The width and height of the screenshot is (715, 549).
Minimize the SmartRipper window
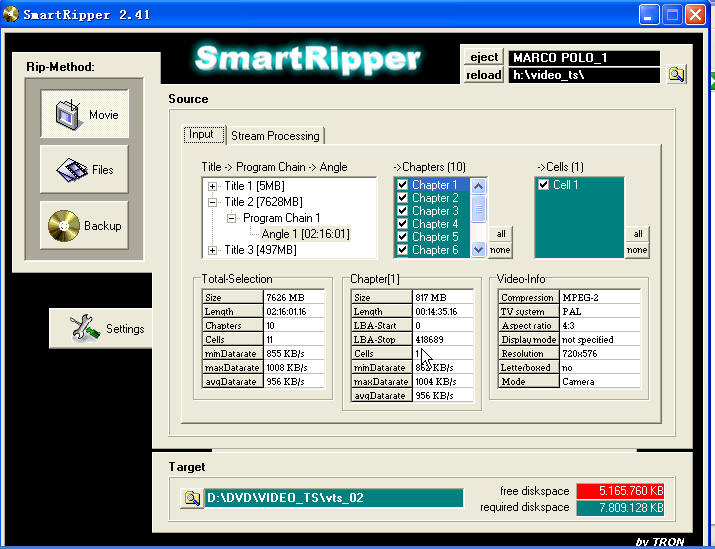tap(648, 15)
